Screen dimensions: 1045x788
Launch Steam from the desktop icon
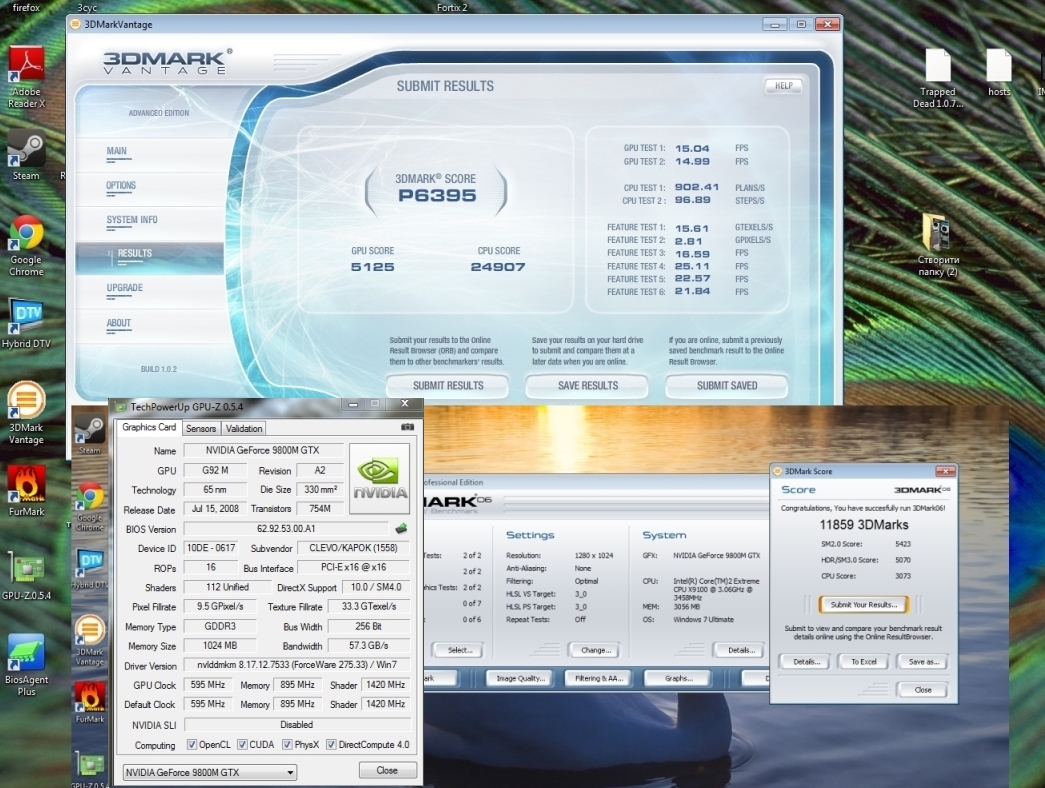tap(26, 156)
